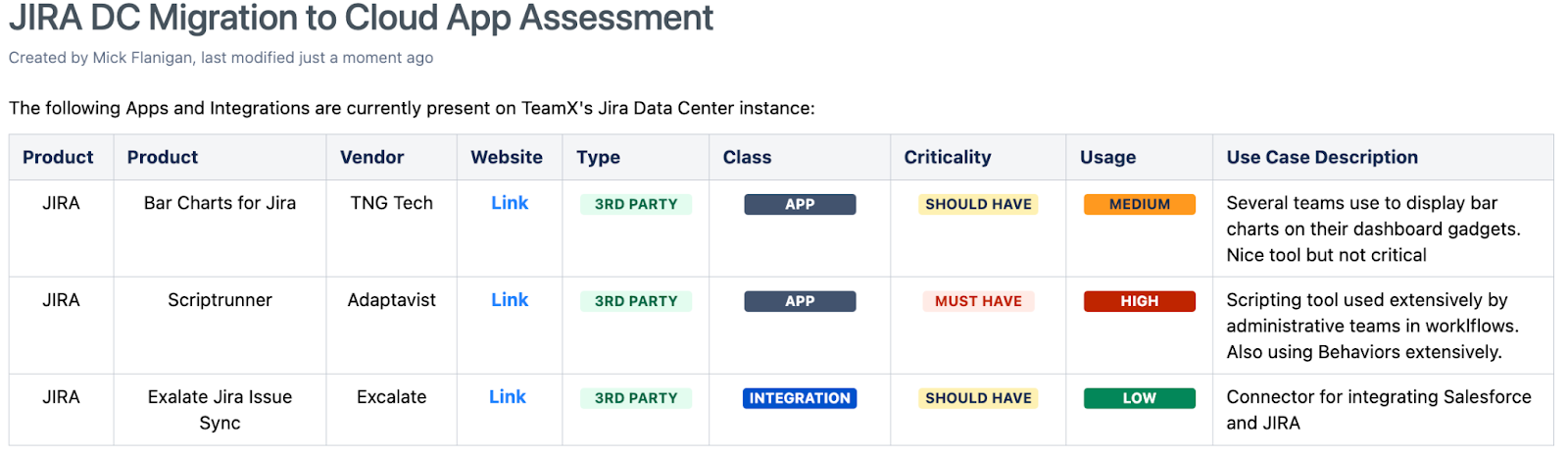Select the Vendor column header
Viewport: 1568px width, 457px height.
[x=372, y=157]
